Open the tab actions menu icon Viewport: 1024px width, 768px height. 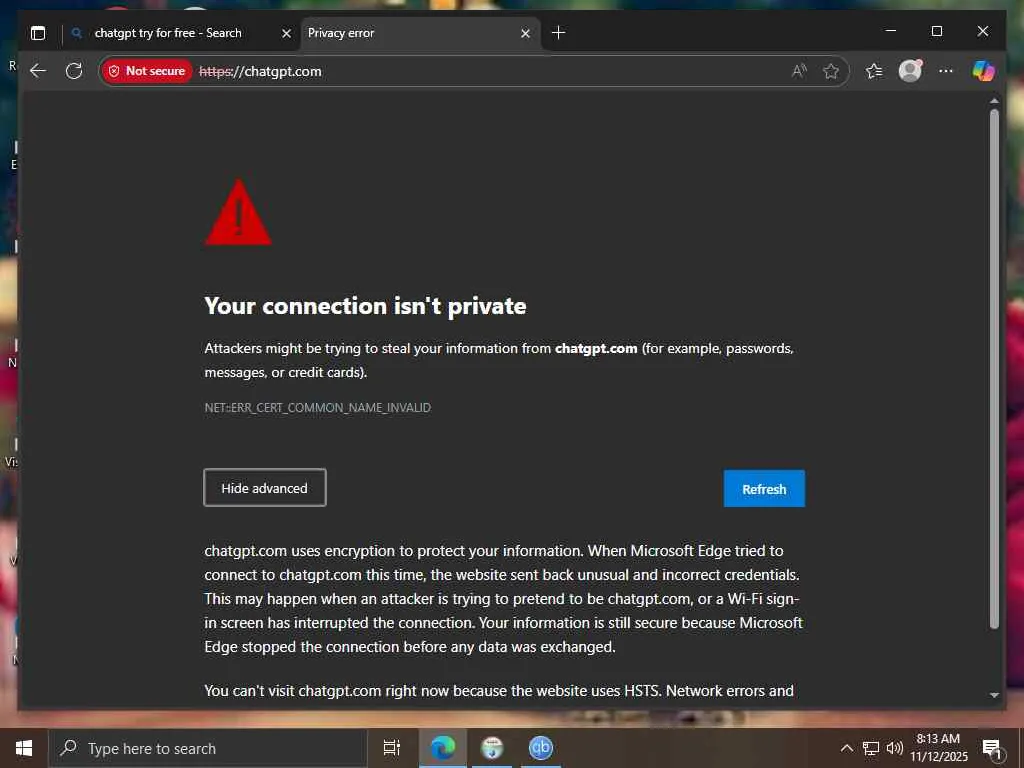click(39, 33)
